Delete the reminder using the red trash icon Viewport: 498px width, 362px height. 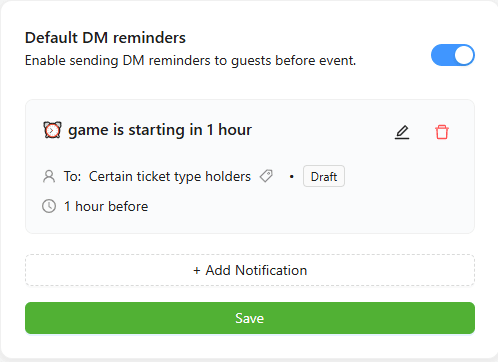click(x=442, y=132)
